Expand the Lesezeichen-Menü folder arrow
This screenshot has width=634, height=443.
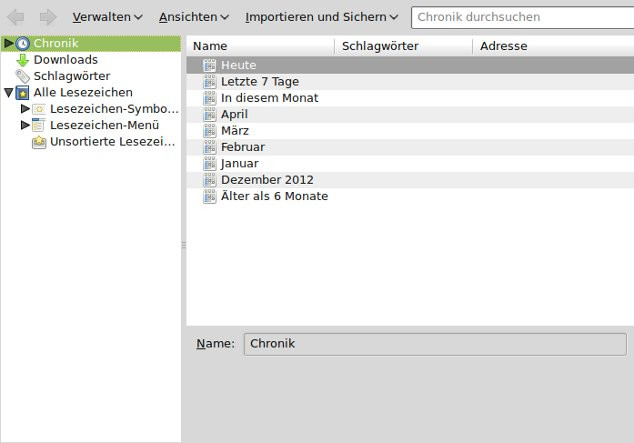25,125
